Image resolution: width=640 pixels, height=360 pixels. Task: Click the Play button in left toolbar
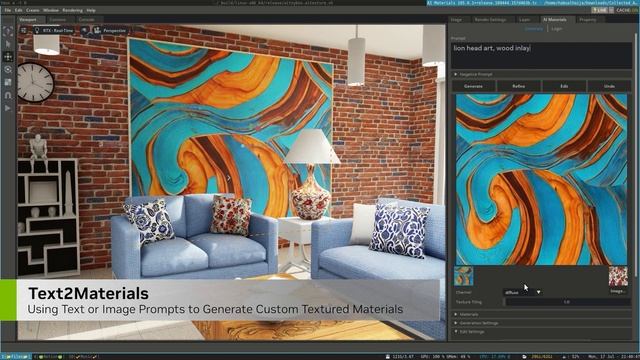point(8,108)
